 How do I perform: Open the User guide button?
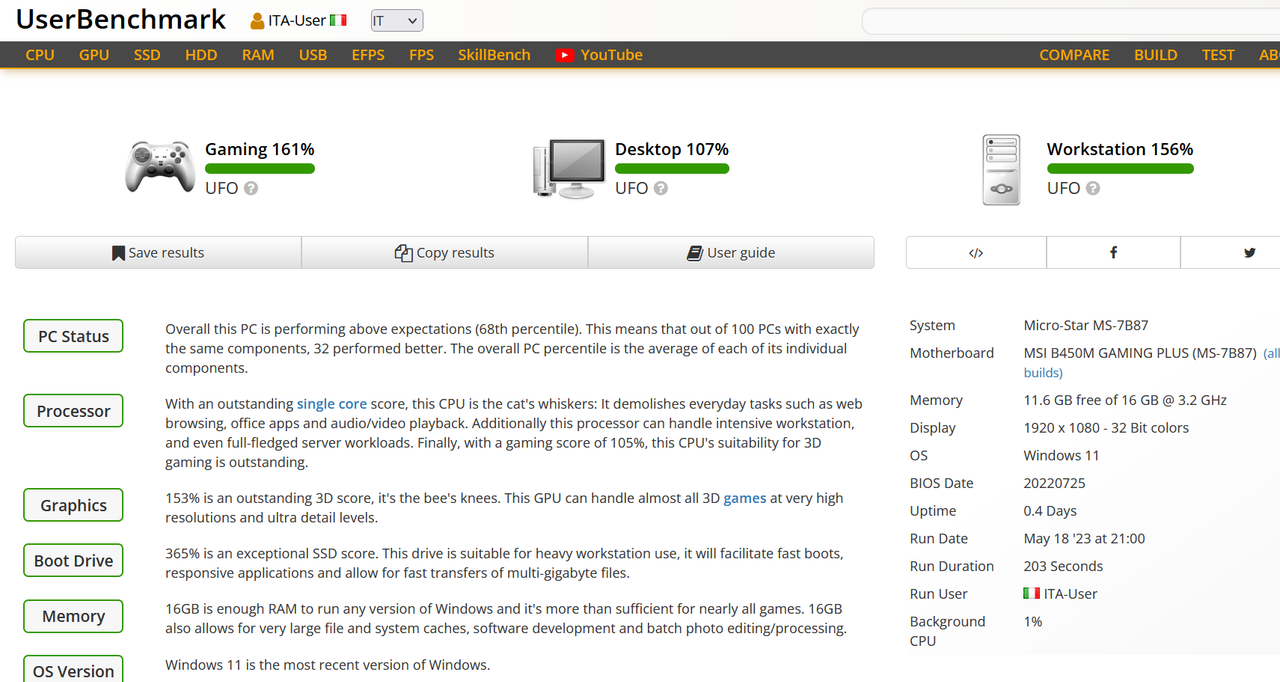point(731,253)
